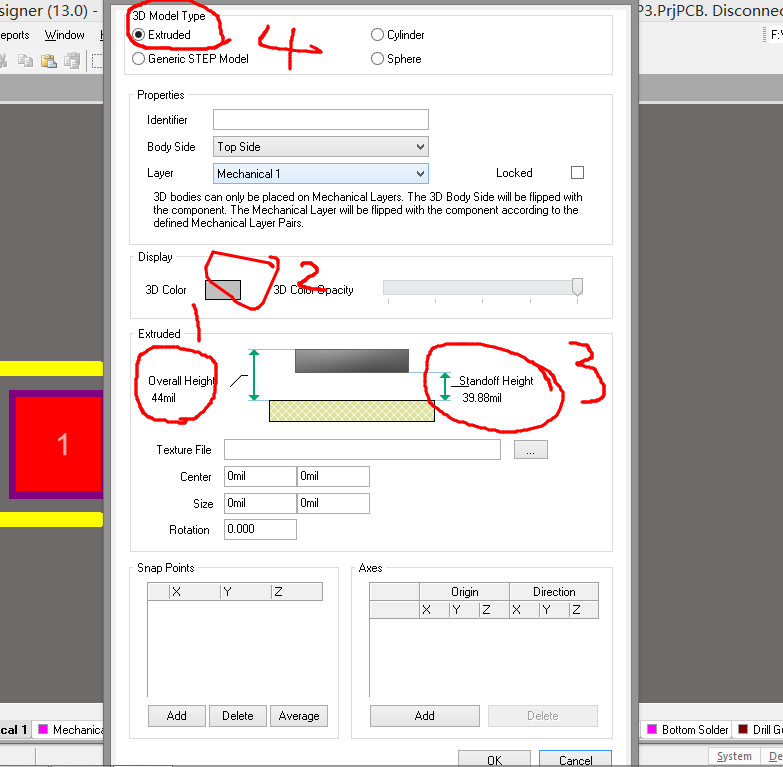The height and width of the screenshot is (767, 783).
Task: Enable the Locked checkbox
Action: 577,173
